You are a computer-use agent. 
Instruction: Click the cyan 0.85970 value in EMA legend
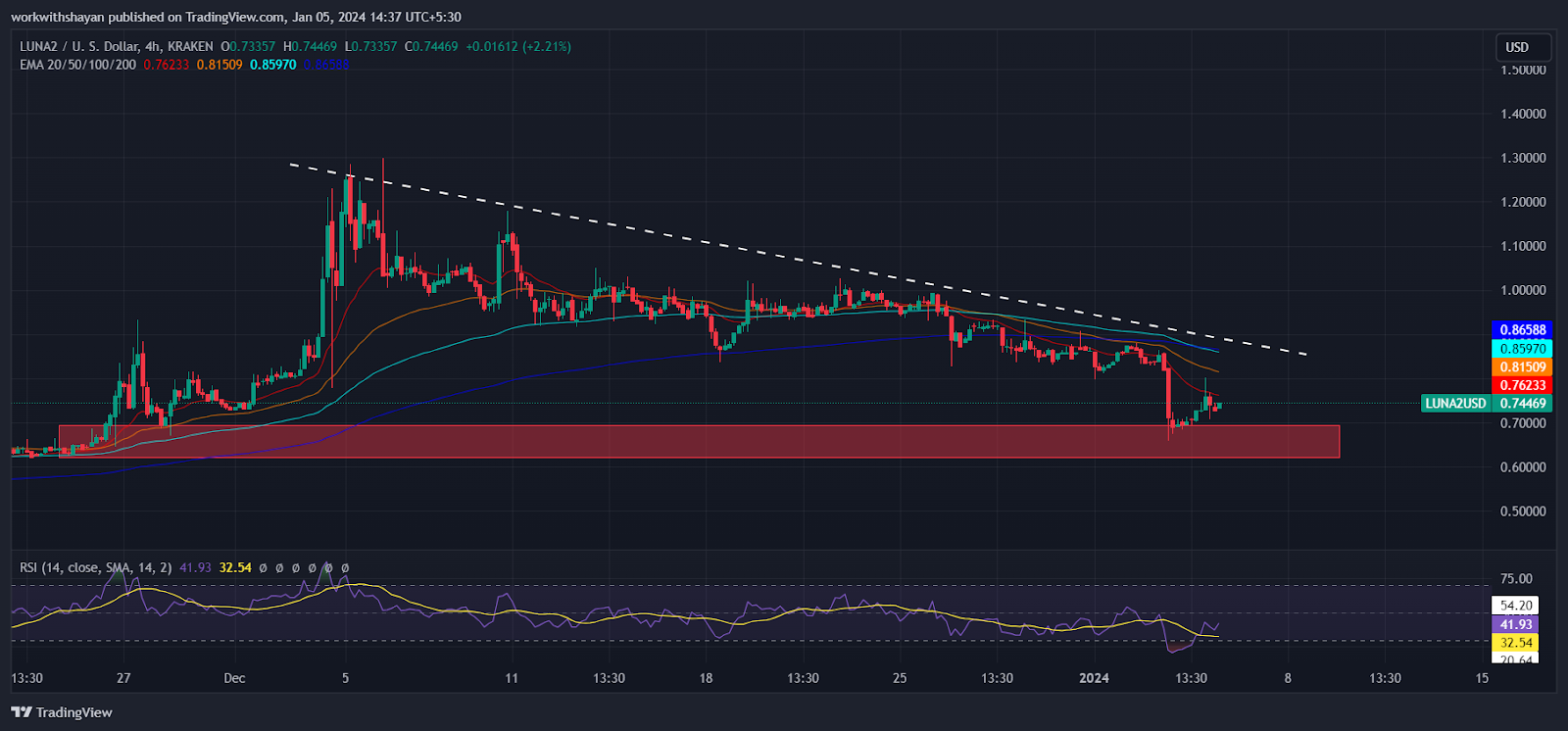pos(272,65)
